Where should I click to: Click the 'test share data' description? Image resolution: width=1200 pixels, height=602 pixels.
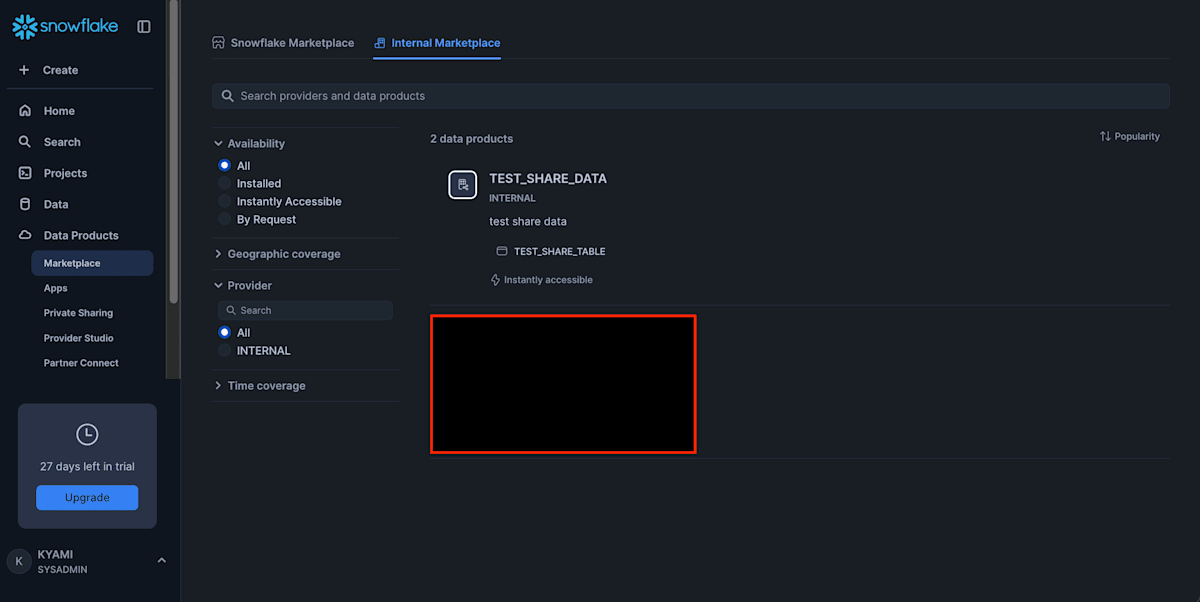click(x=528, y=221)
